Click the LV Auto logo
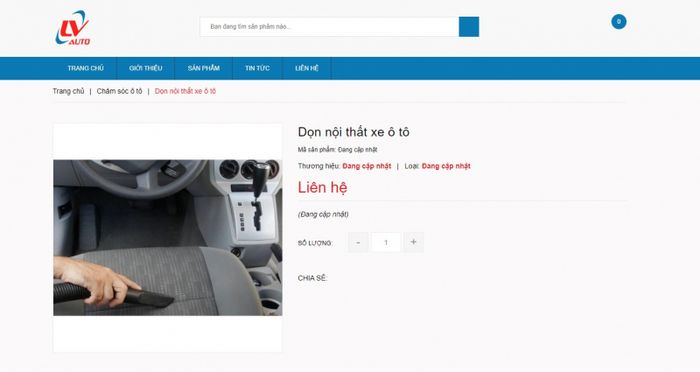The width and height of the screenshot is (700, 372). 73,28
